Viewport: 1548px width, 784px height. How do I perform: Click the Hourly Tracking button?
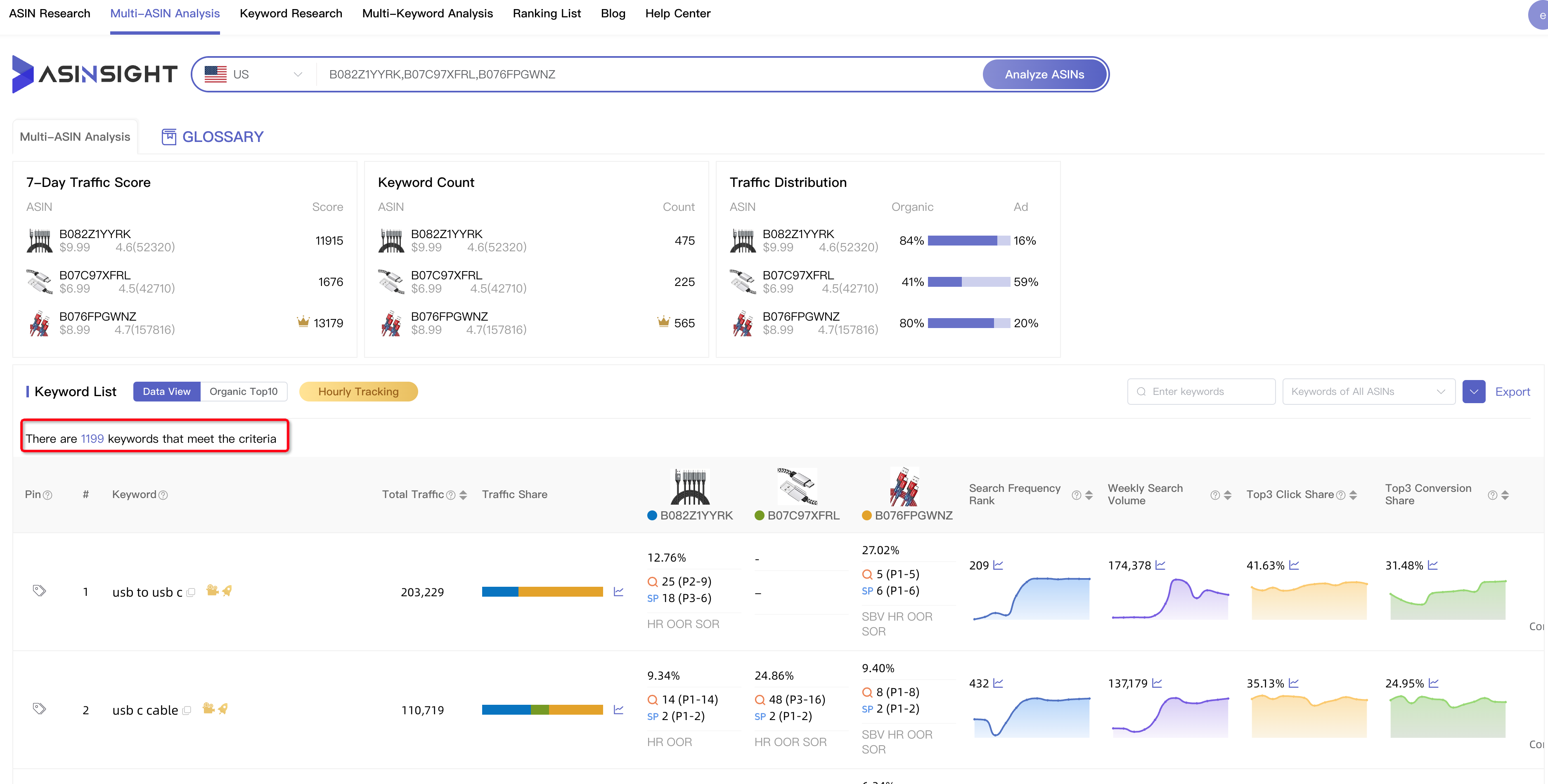tap(358, 391)
